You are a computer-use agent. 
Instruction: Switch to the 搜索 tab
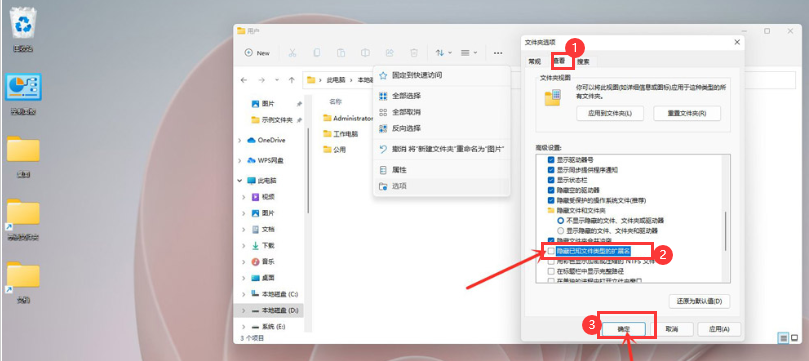click(x=583, y=62)
